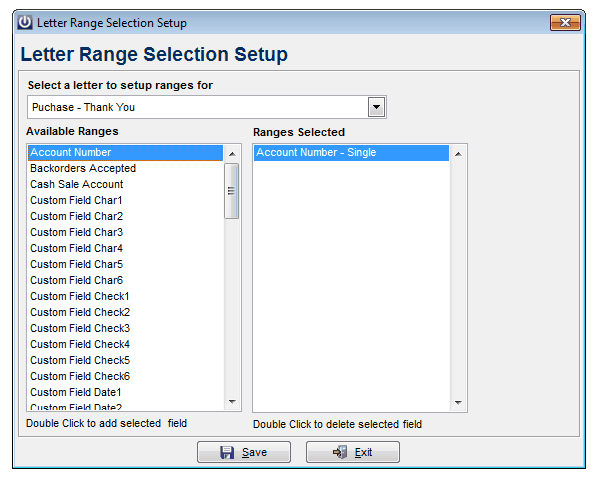This screenshot has height=479, width=593.
Task: Click the Save button
Action: click(244, 452)
